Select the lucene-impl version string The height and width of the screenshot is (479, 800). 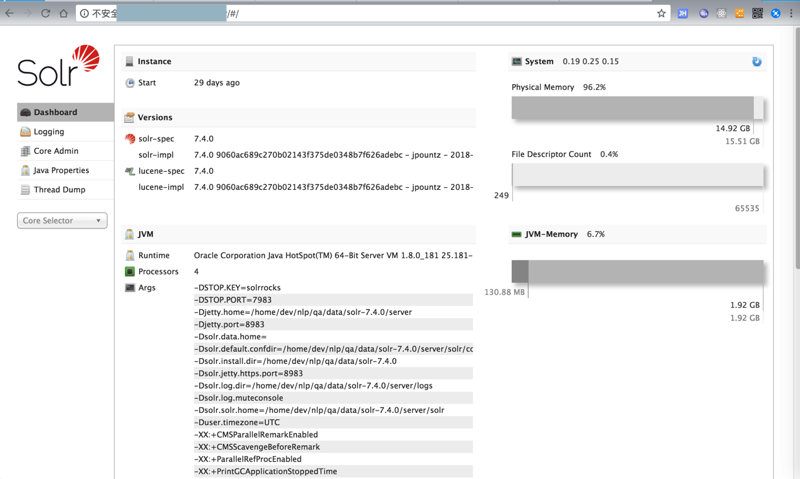[x=333, y=187]
